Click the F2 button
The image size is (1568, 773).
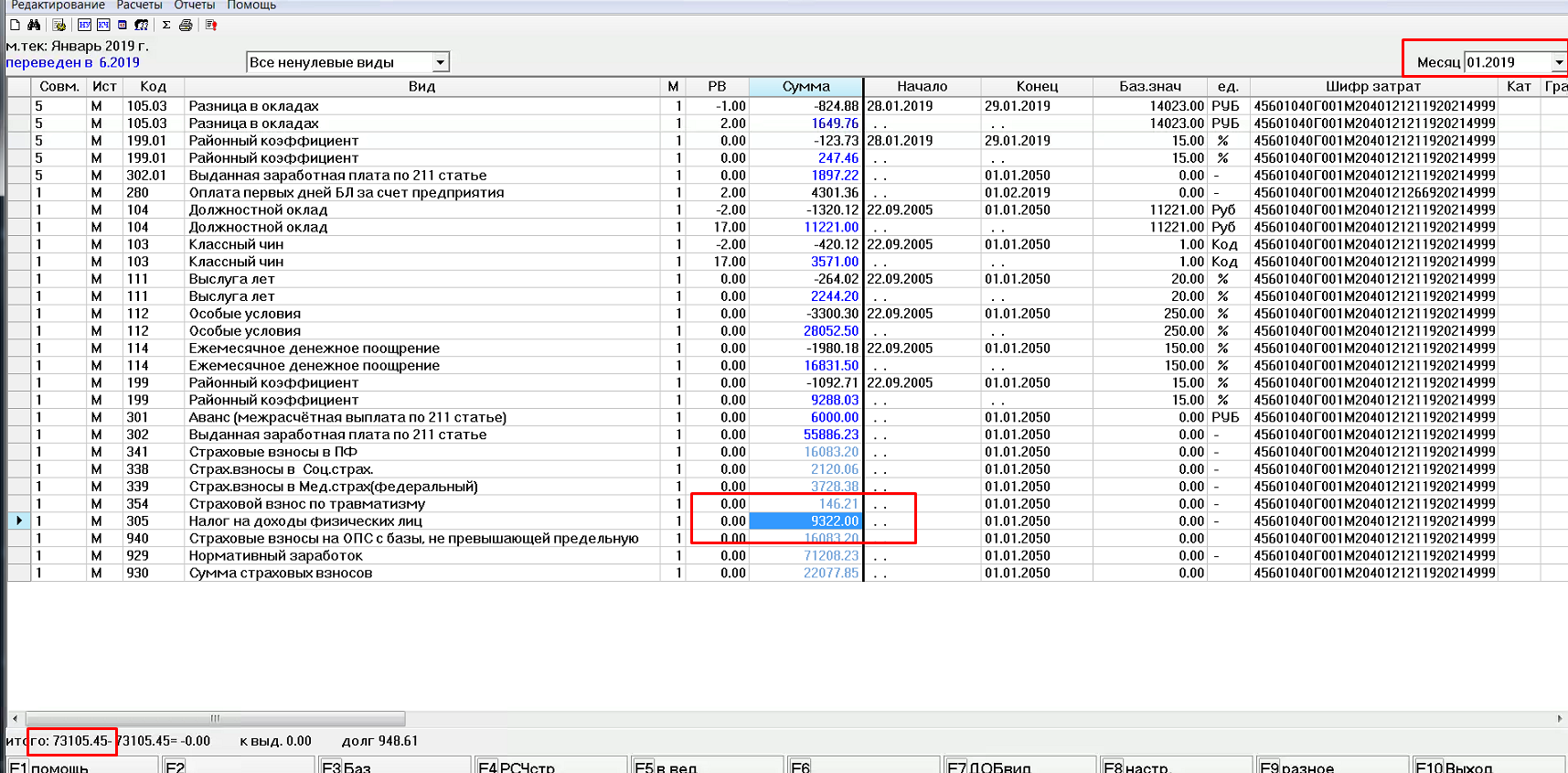point(239,766)
